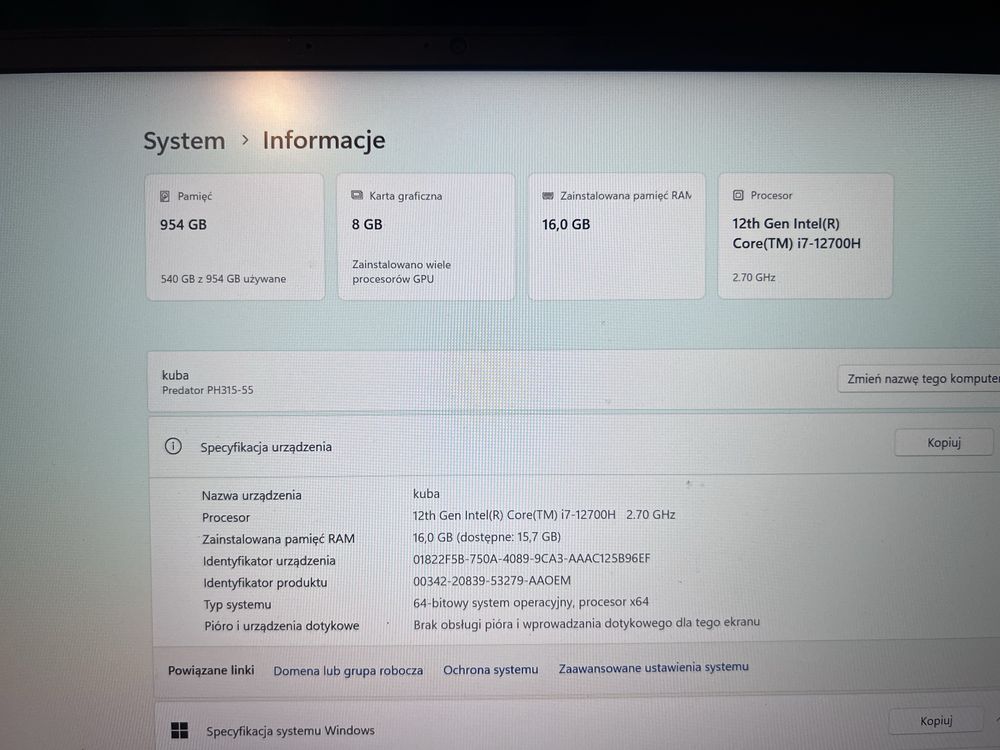
Task: Click Zmień nazwę tego komputera button
Action: point(919,379)
